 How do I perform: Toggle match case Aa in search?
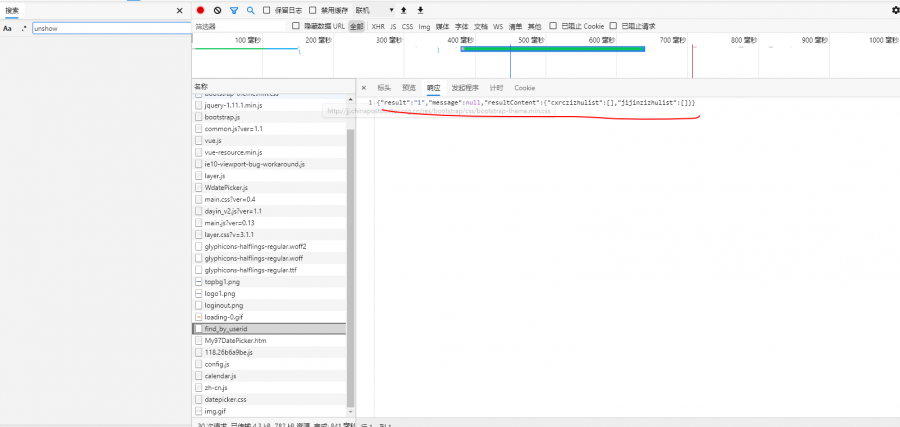7,29
